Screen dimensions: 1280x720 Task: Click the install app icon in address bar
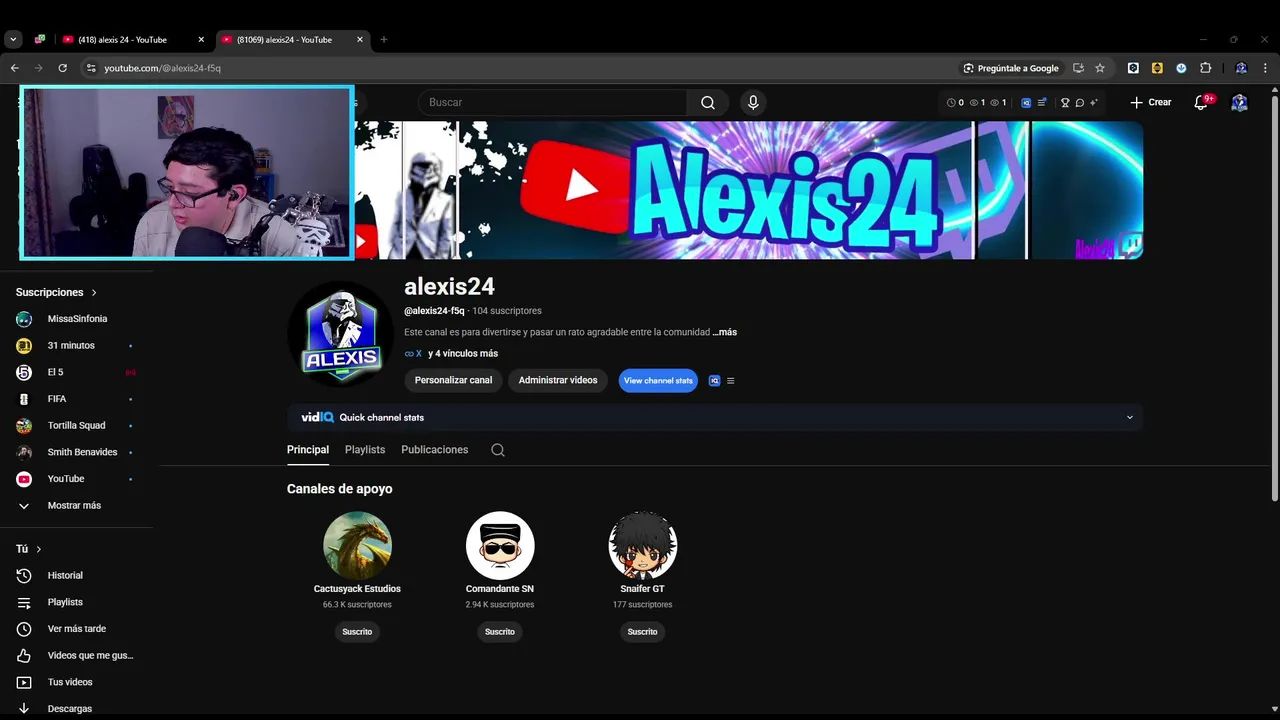pyautogui.click(x=1078, y=68)
